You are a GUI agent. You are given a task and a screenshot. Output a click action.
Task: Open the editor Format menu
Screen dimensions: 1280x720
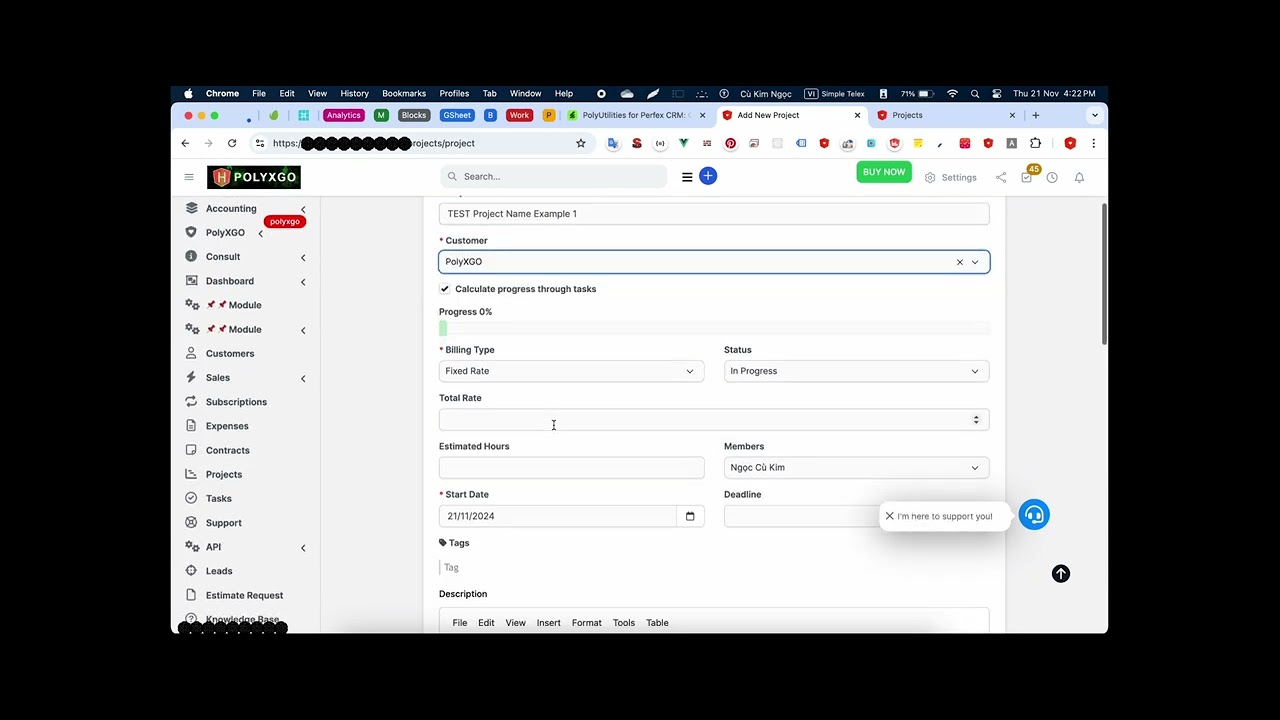click(586, 623)
